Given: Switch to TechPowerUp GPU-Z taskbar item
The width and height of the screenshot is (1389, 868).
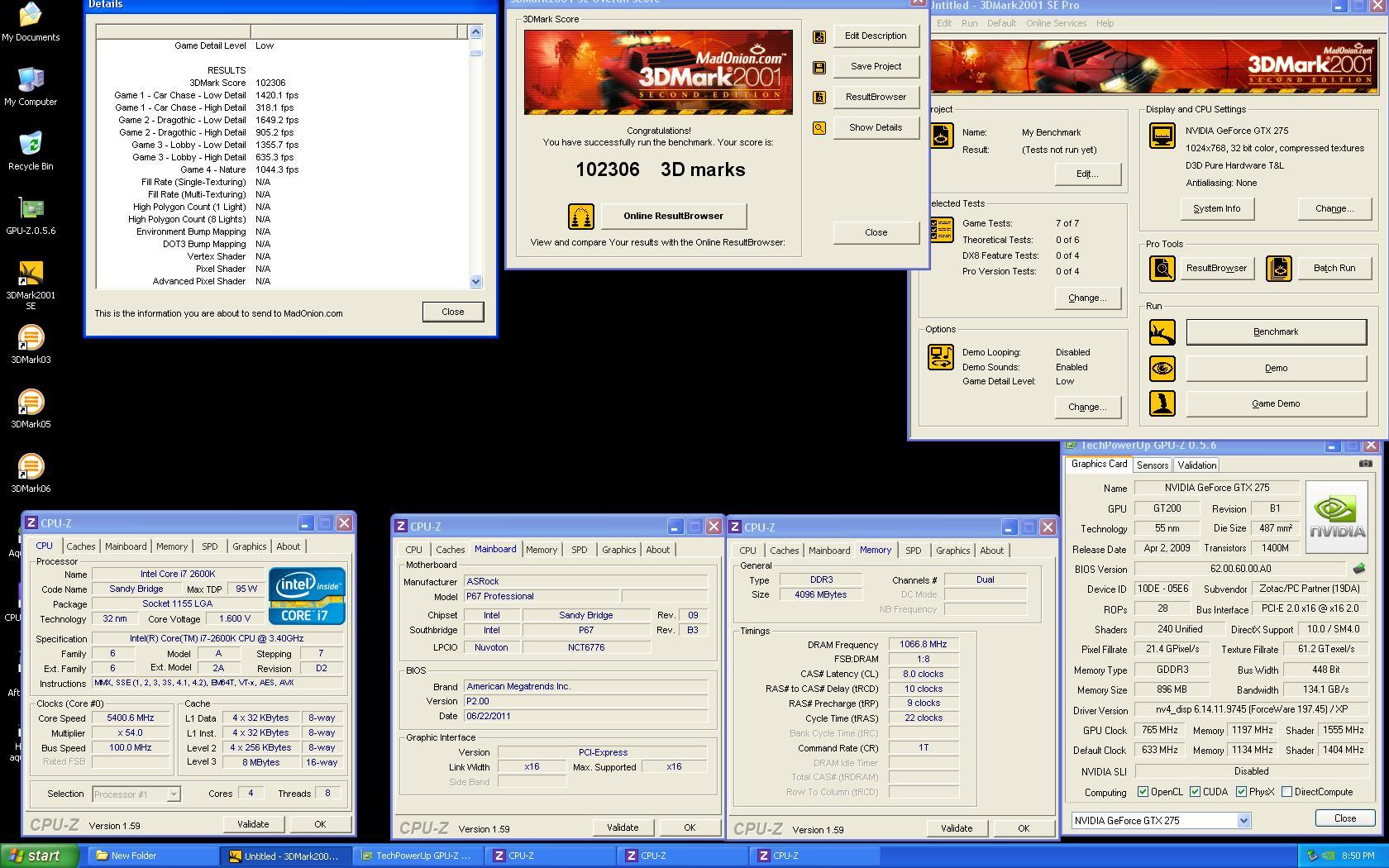Looking at the screenshot, I should point(420,856).
